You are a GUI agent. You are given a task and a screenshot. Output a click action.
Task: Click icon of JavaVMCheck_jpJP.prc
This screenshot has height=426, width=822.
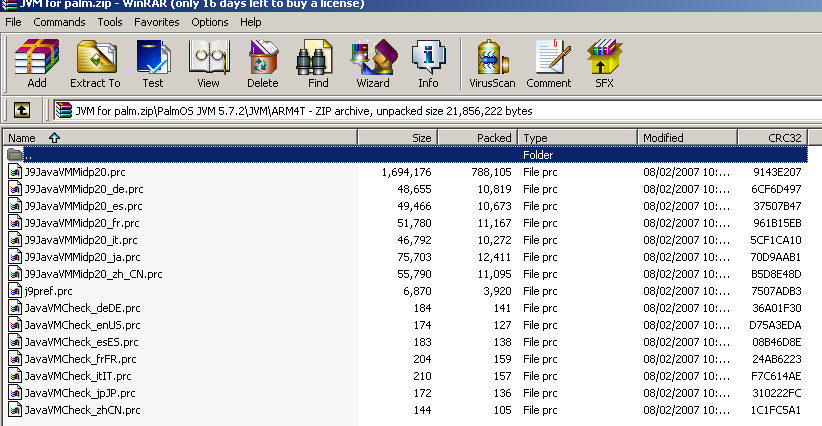[15, 393]
